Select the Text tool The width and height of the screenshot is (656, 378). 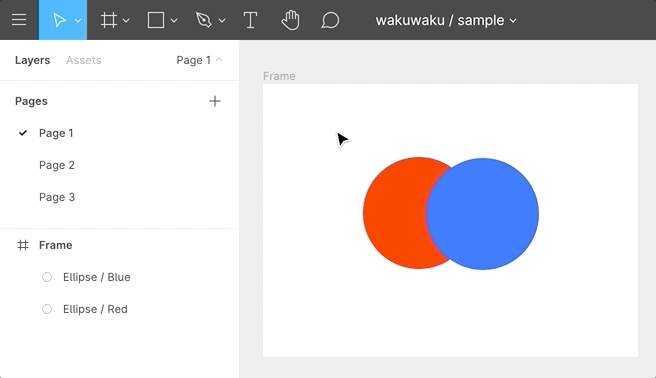pos(250,20)
